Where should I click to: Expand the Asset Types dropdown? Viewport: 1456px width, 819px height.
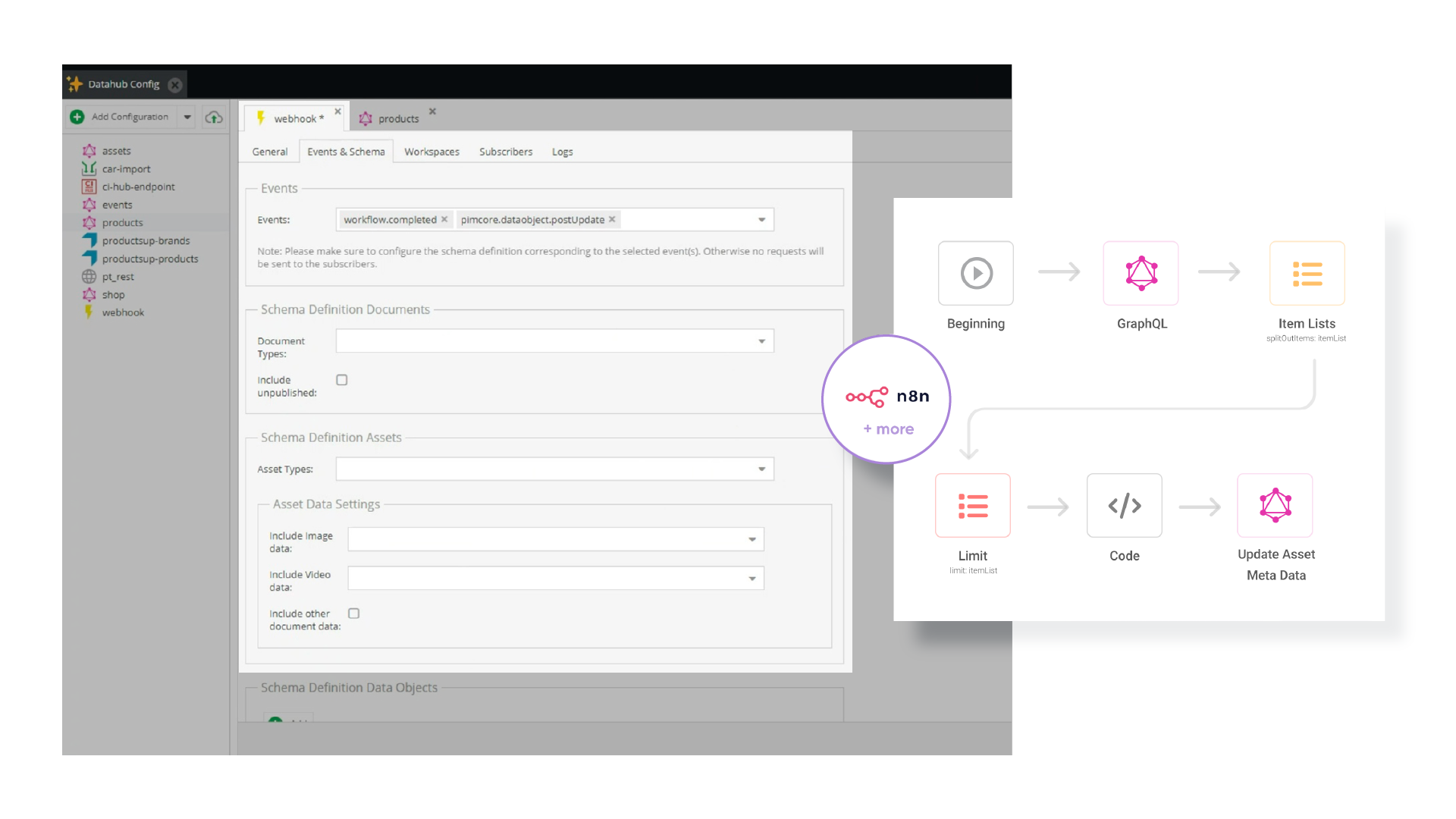coord(762,469)
